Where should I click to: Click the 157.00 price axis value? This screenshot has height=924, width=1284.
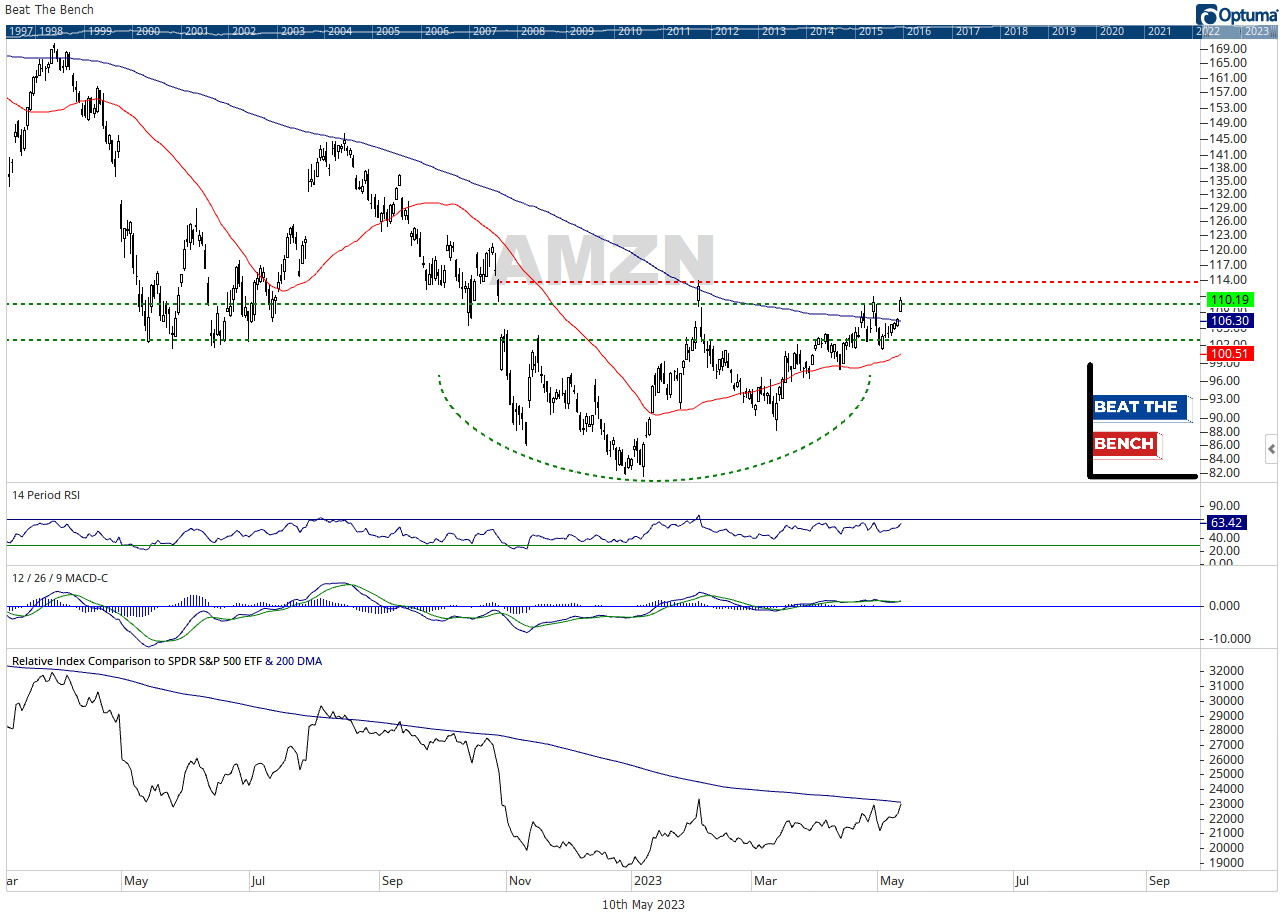[1227, 92]
